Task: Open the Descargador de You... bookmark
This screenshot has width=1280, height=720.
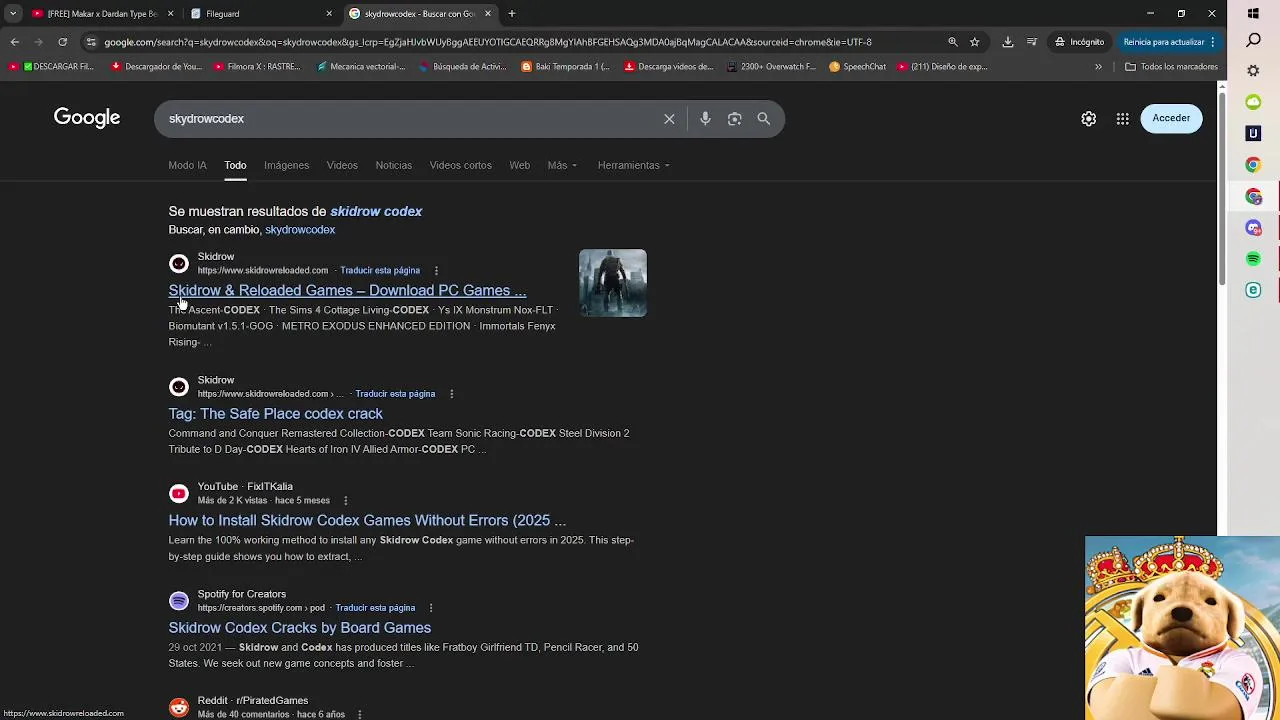Action: tap(157, 67)
